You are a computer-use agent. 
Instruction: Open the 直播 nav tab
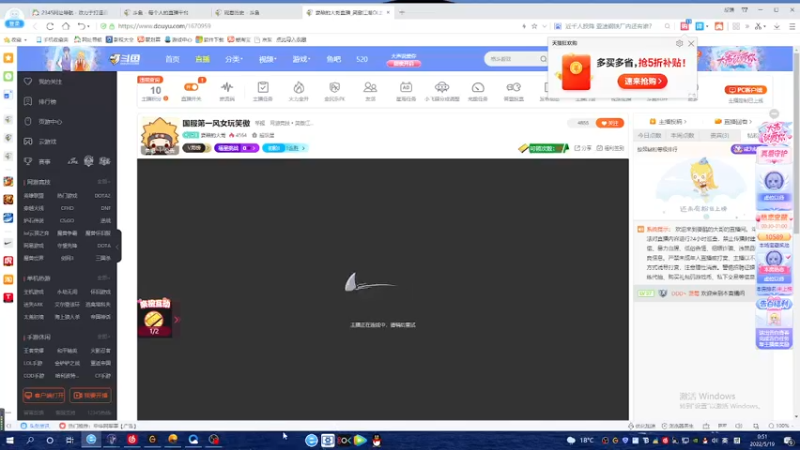click(x=203, y=59)
